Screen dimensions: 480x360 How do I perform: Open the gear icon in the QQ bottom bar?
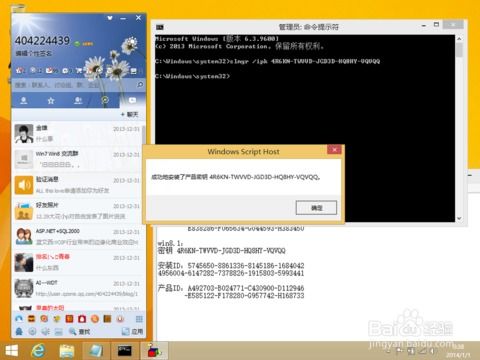coord(45,331)
